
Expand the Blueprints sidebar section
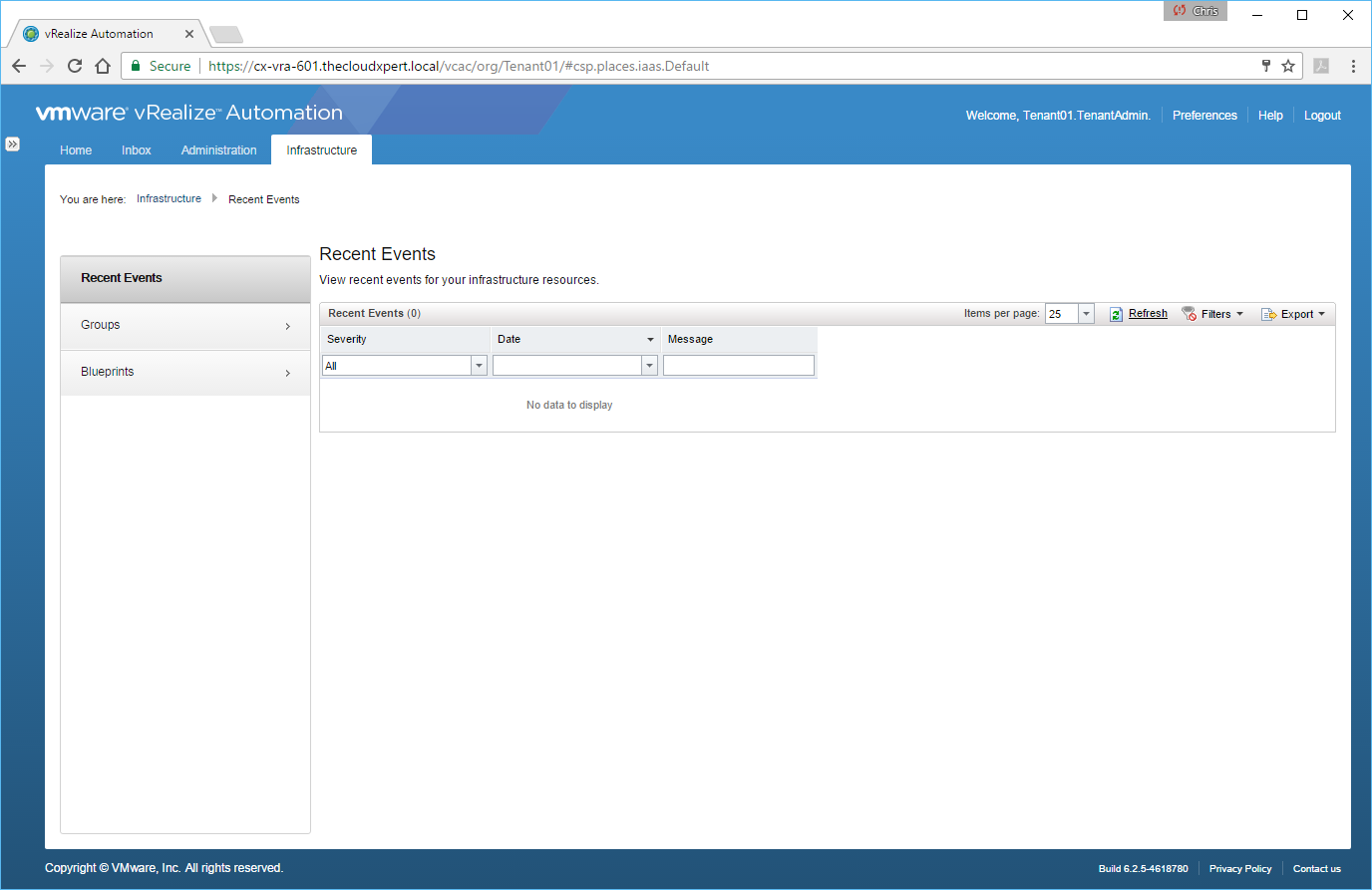(x=287, y=373)
